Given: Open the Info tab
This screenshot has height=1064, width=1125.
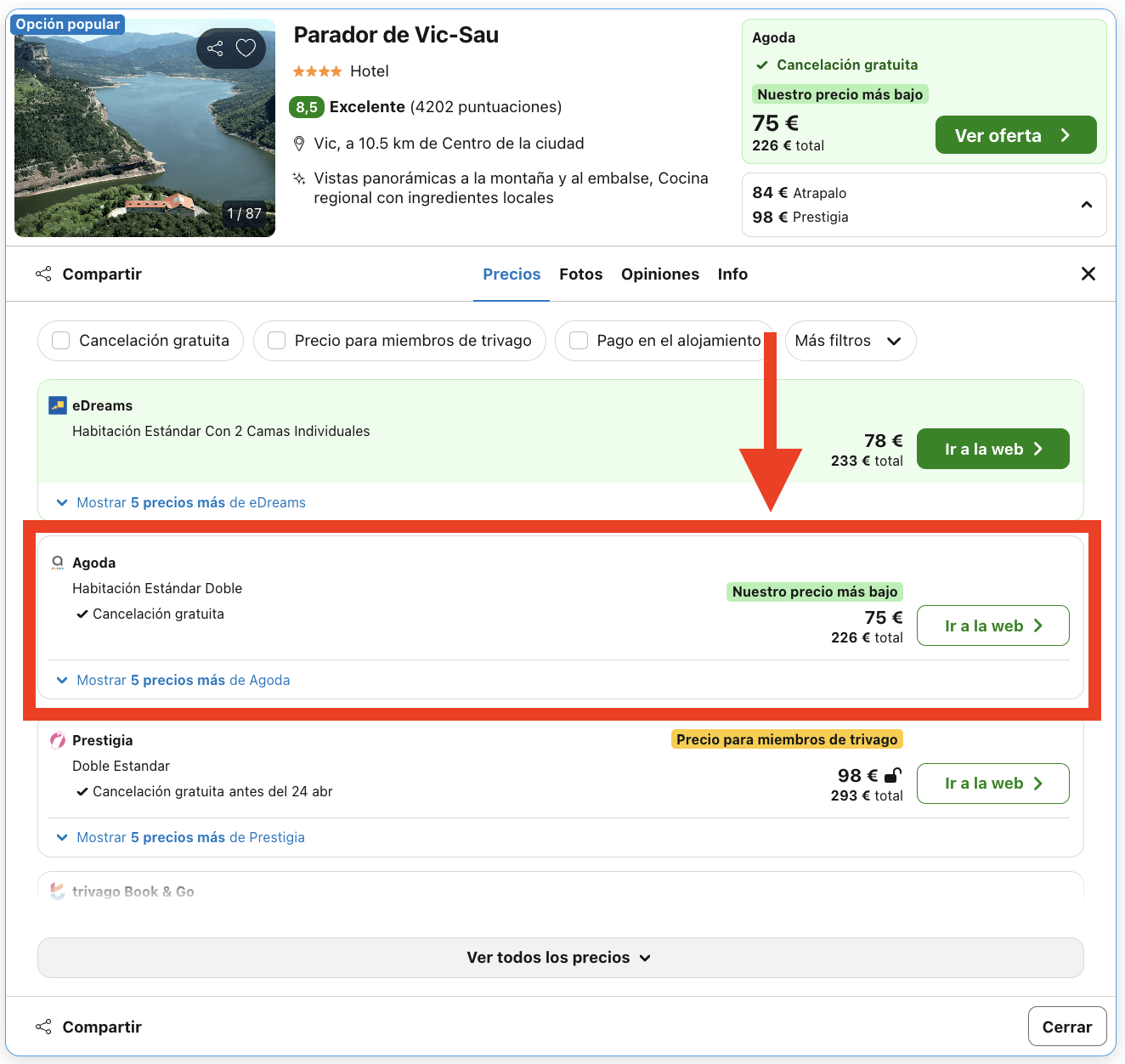Looking at the screenshot, I should [732, 274].
